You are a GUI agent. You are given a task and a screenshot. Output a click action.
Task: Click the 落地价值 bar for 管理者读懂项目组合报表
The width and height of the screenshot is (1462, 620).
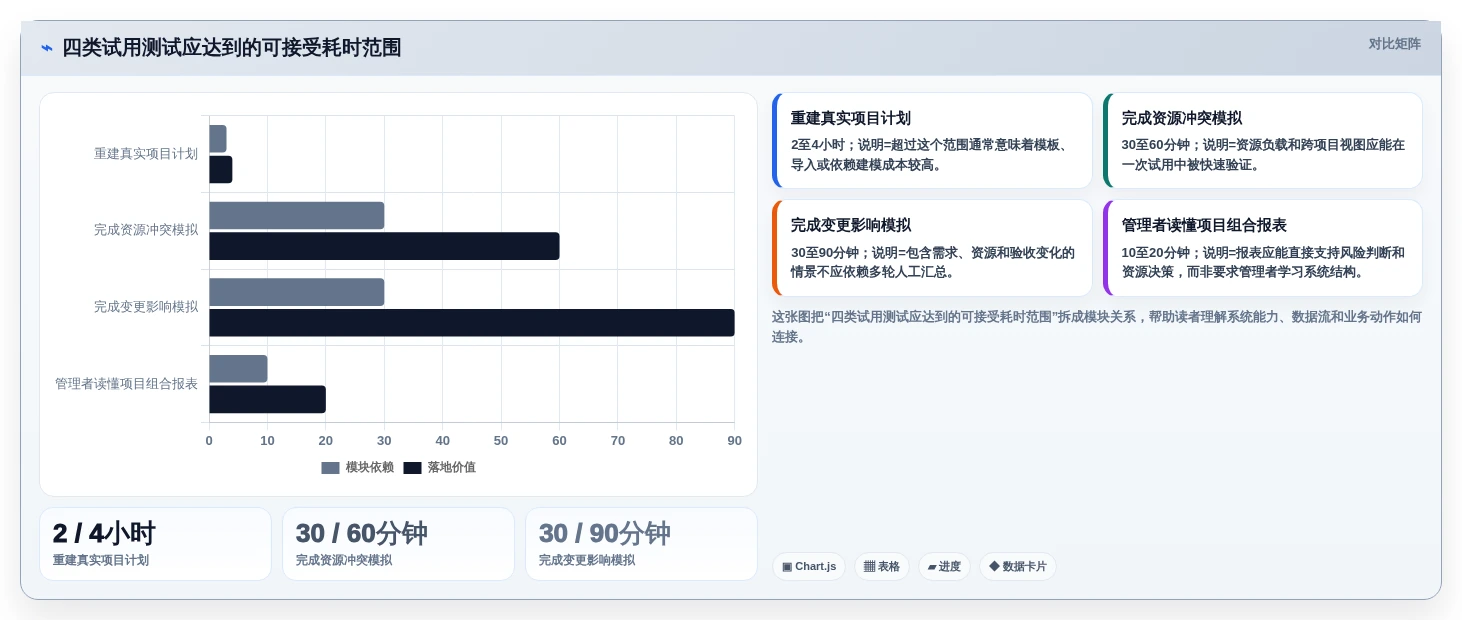click(x=267, y=399)
